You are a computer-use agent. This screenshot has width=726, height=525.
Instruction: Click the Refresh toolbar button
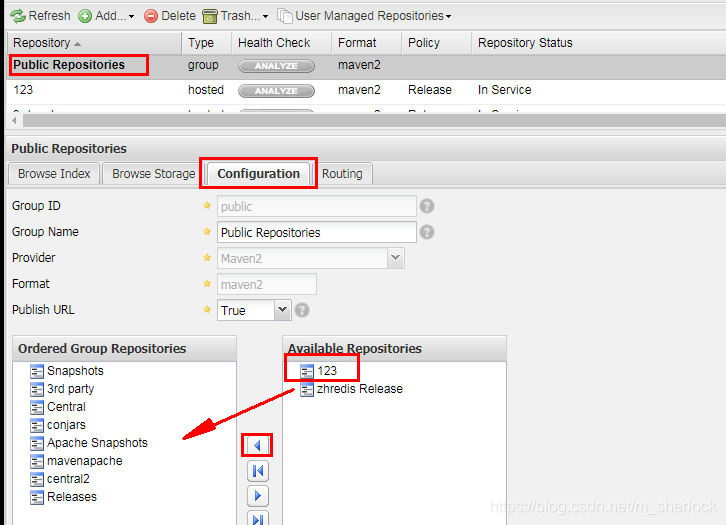tap(40, 16)
